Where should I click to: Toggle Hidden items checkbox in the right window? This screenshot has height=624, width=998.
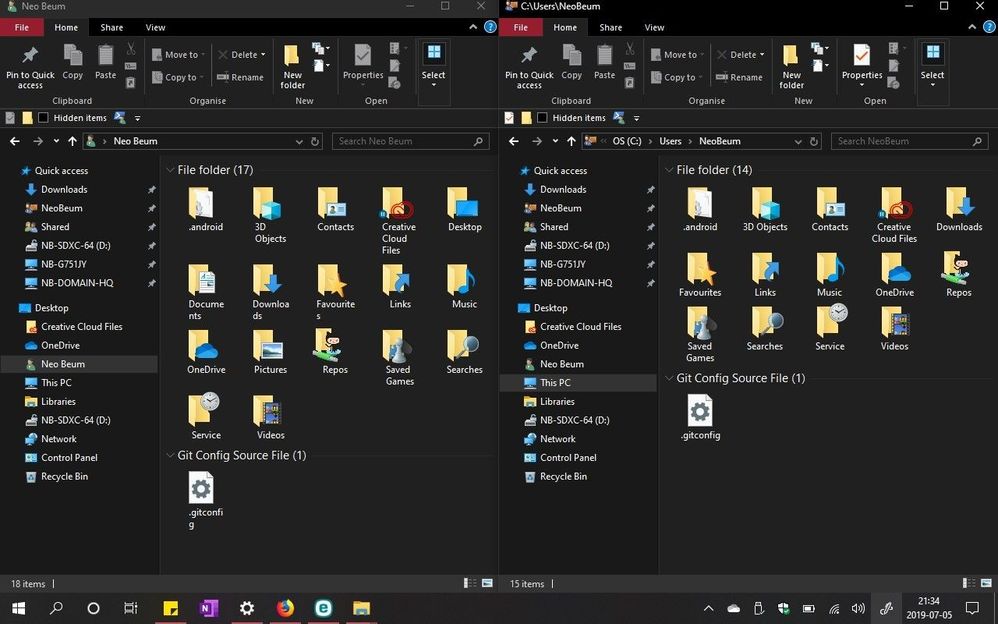click(x=541, y=118)
